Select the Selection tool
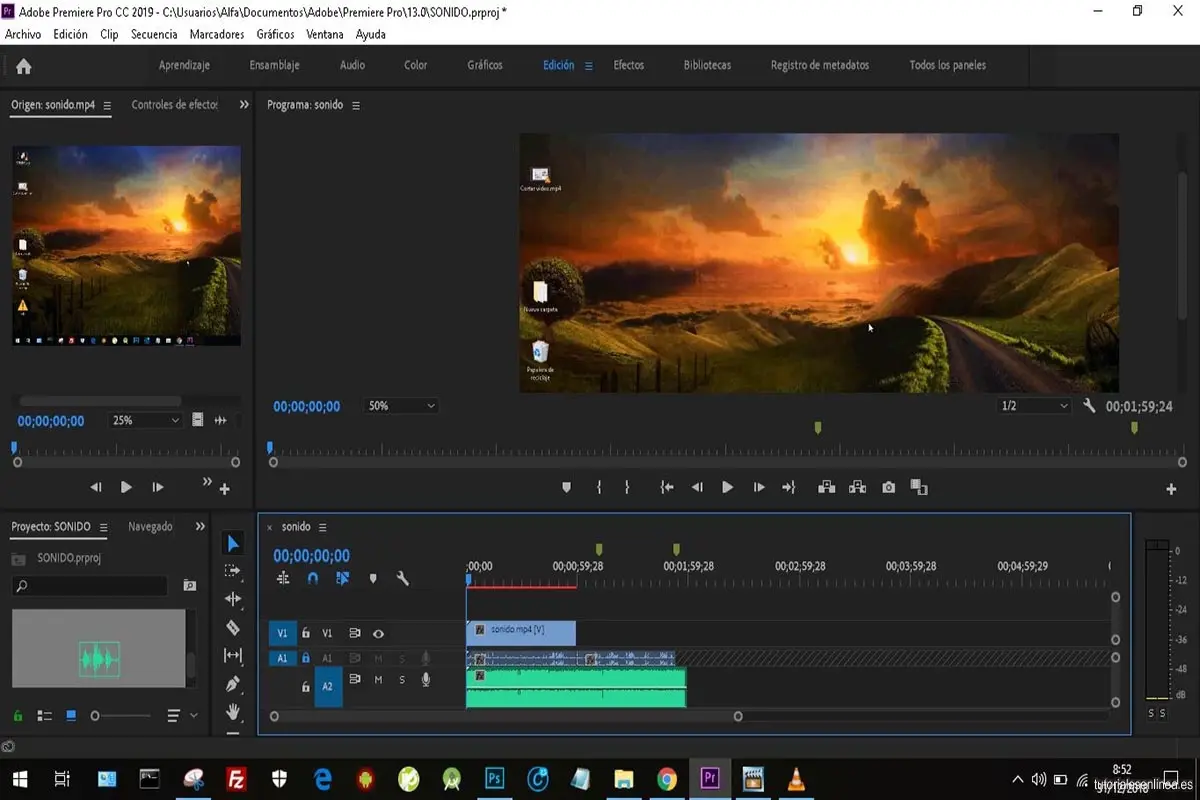The height and width of the screenshot is (800, 1200). tap(232, 542)
